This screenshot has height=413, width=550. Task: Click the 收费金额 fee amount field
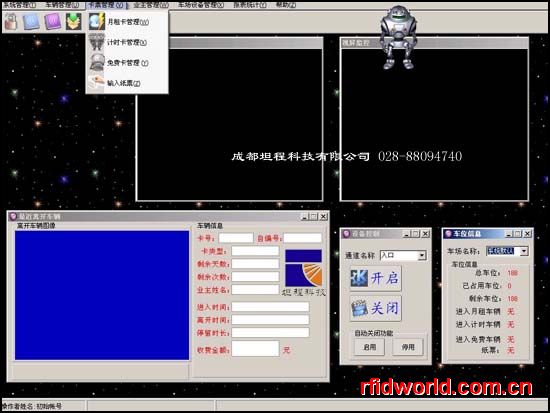pos(255,349)
